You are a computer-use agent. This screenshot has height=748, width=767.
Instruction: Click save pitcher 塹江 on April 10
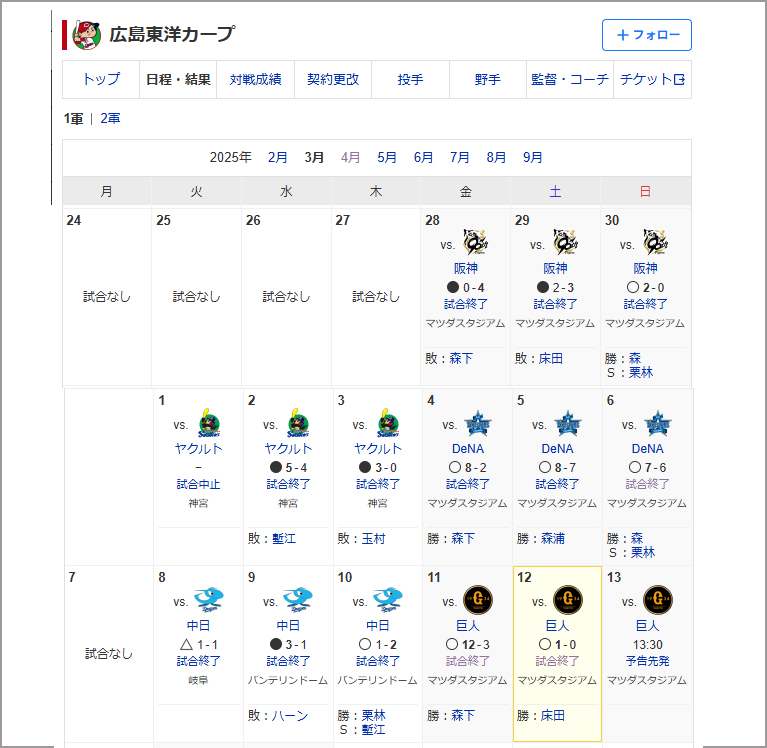tap(373, 730)
